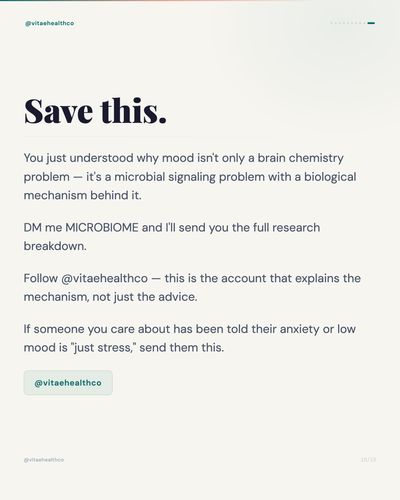Open the @vitaehealthco handle at top left

pyautogui.click(x=50, y=23)
